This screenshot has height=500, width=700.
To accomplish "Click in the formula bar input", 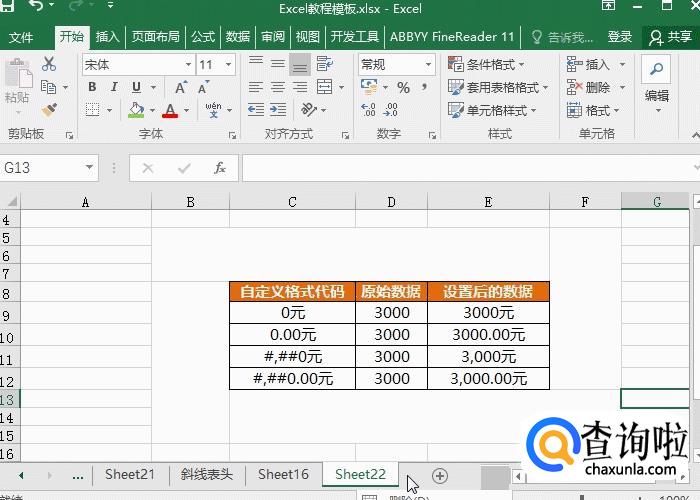I will click(x=469, y=168).
